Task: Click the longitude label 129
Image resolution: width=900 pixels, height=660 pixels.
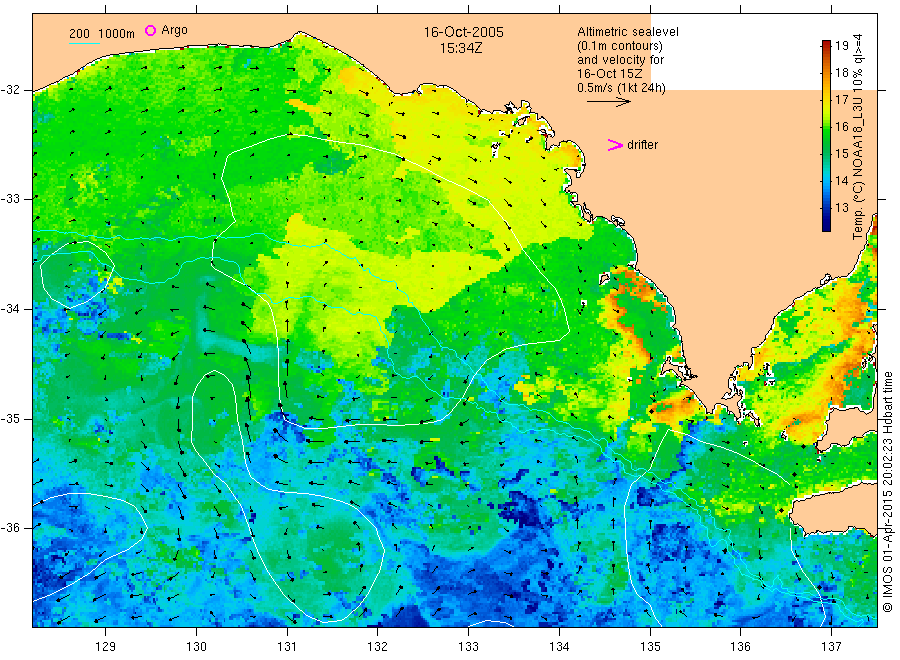Action: (106, 647)
